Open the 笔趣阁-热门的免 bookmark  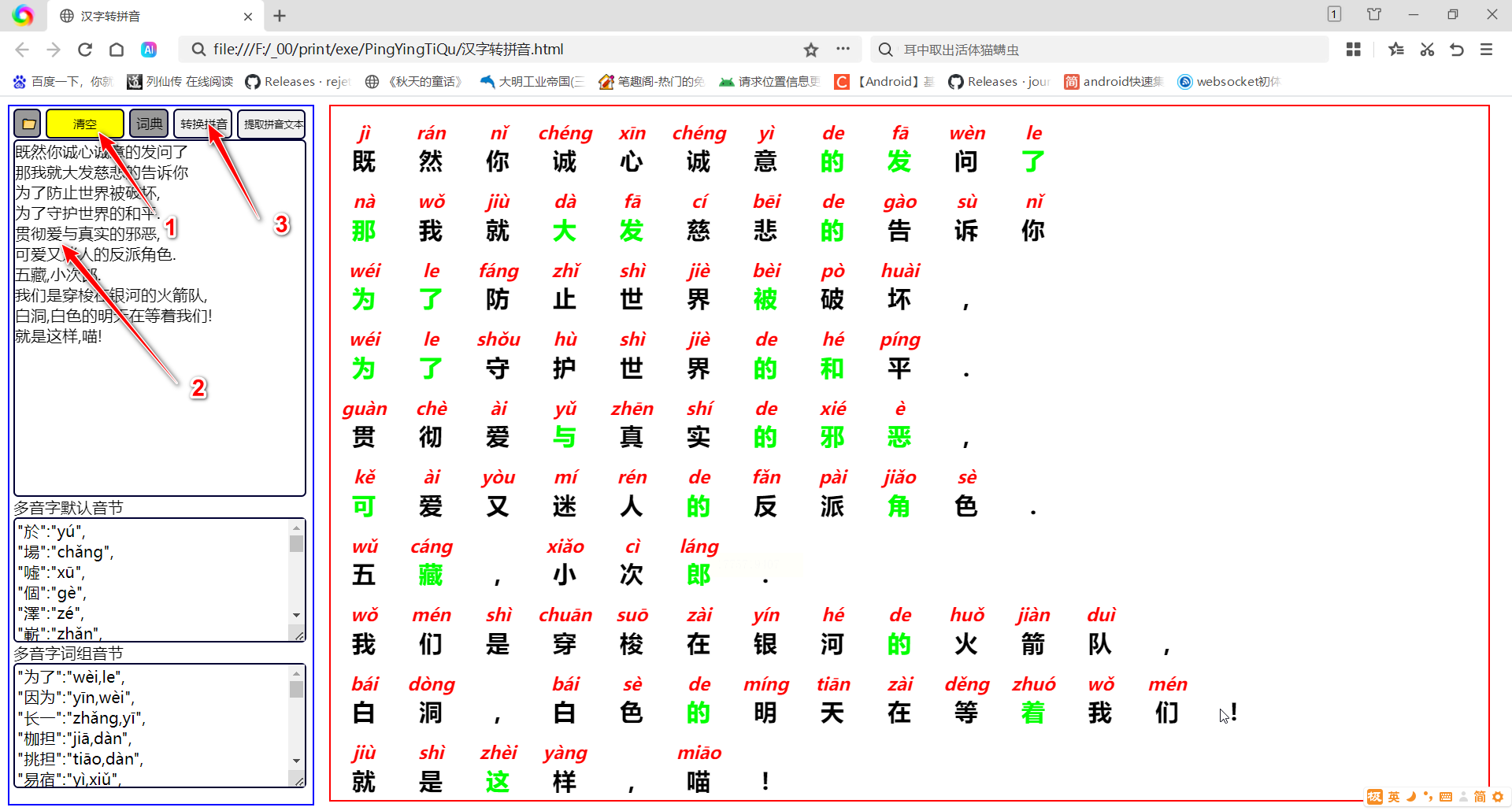tap(651, 82)
